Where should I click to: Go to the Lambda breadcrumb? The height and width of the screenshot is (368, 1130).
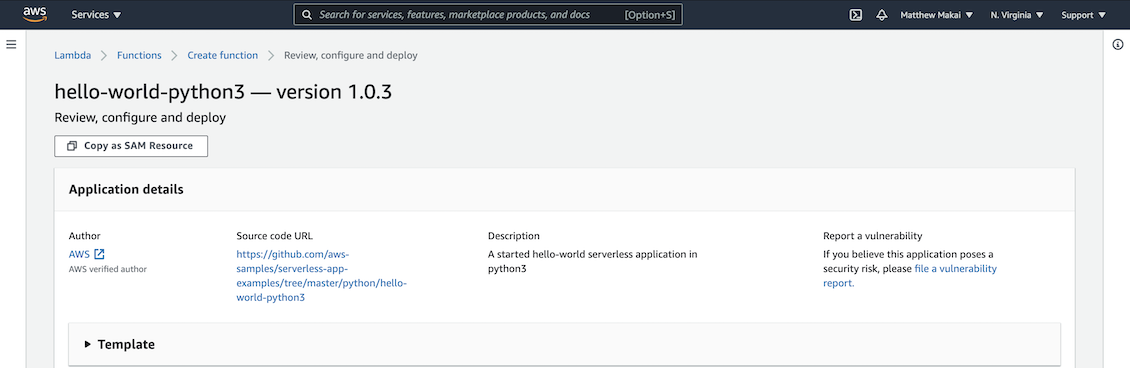(x=73, y=55)
